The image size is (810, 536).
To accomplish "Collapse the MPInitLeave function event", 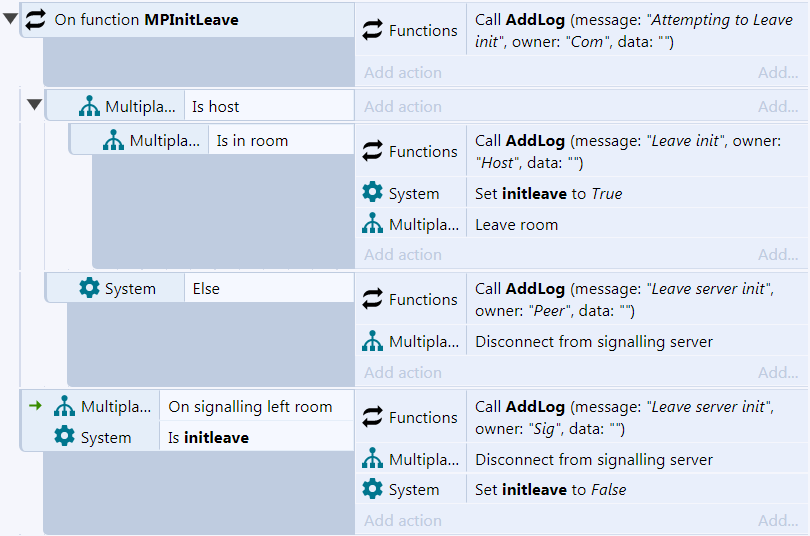I will tap(10, 19).
